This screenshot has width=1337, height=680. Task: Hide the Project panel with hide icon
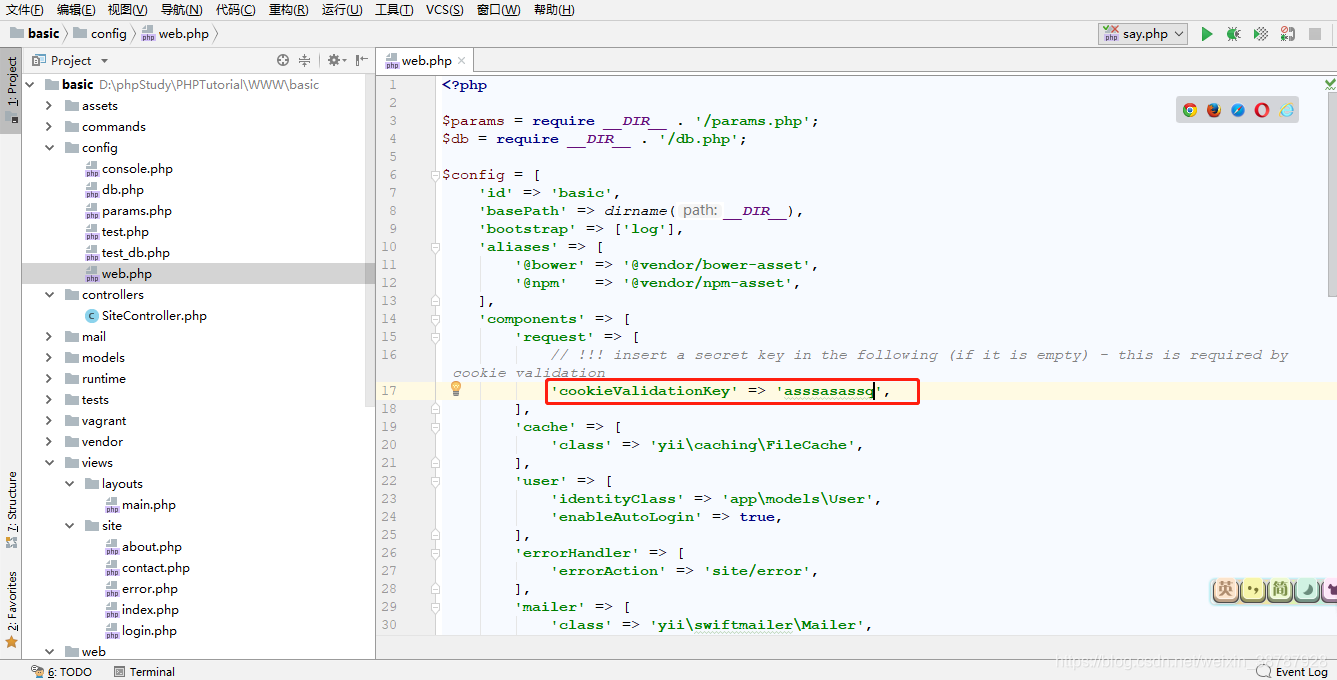click(x=361, y=60)
